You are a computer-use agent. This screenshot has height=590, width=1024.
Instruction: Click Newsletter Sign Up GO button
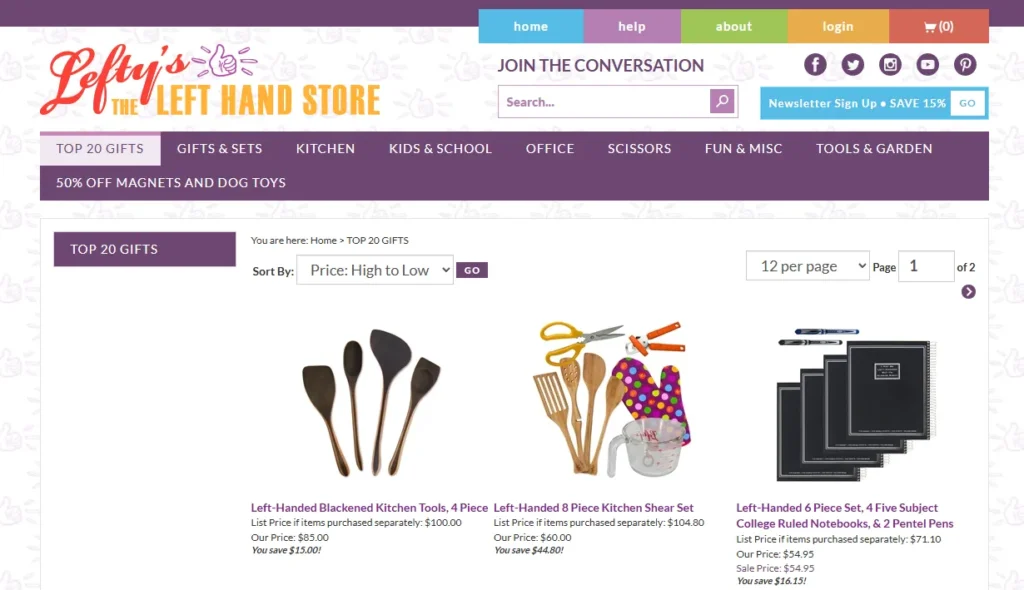pyautogui.click(x=967, y=103)
